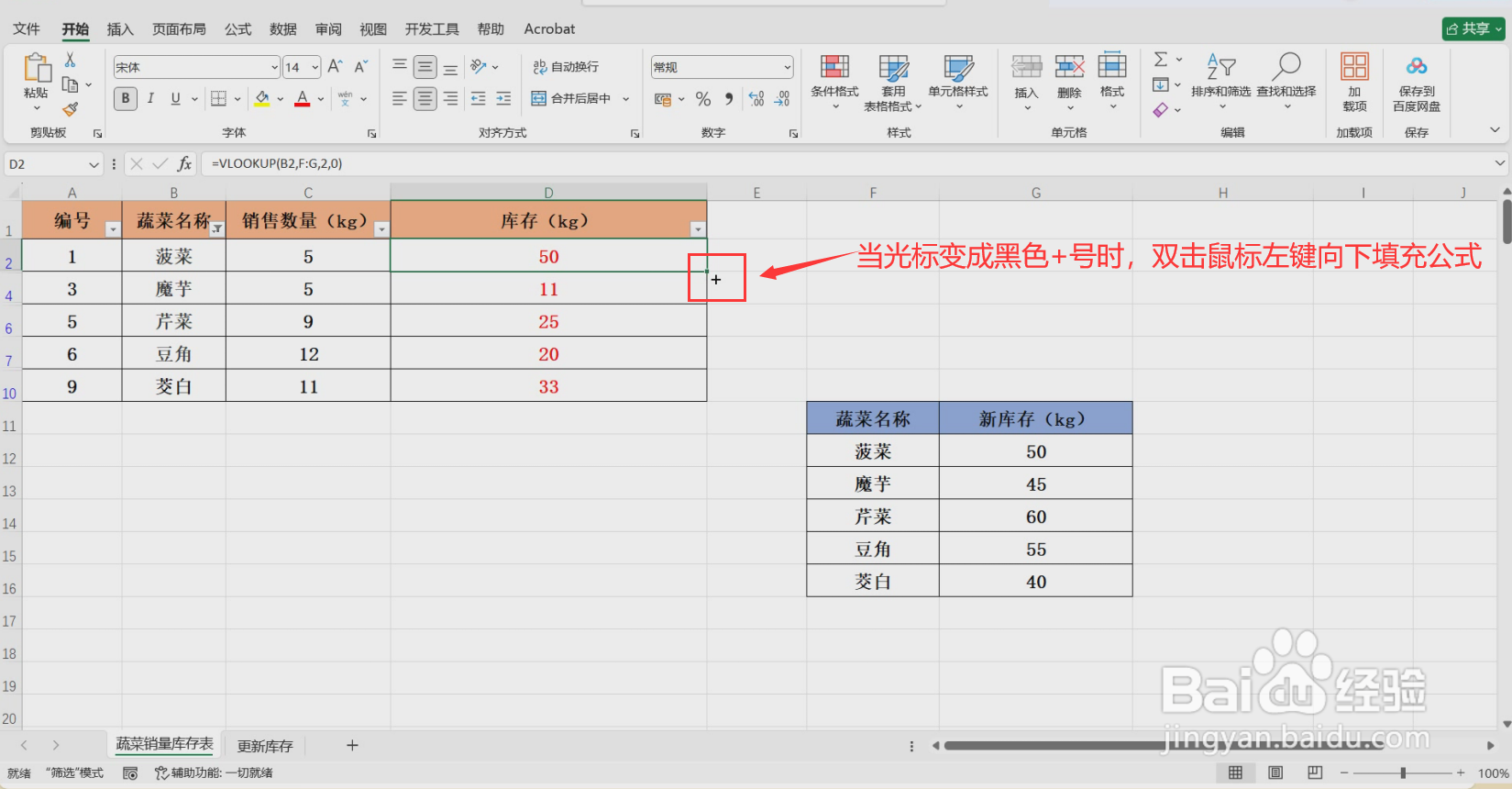The height and width of the screenshot is (789, 1512).
Task: Open filter dropdown for 编号 column
Action: point(113,229)
